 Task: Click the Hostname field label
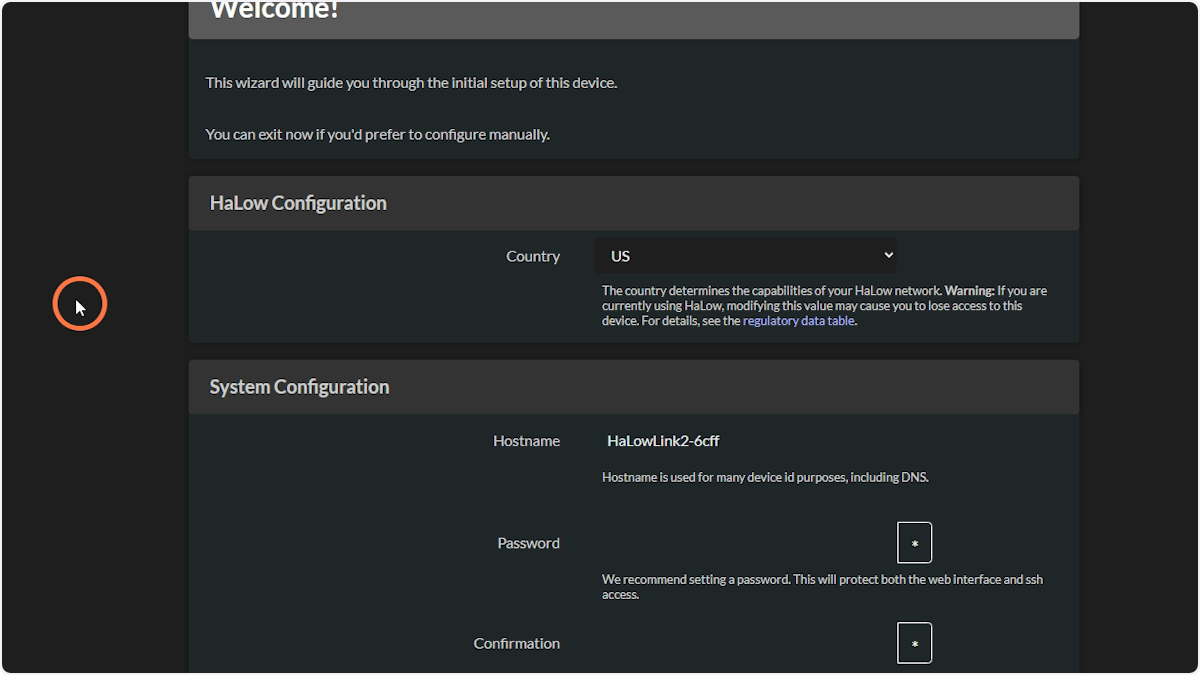point(526,440)
